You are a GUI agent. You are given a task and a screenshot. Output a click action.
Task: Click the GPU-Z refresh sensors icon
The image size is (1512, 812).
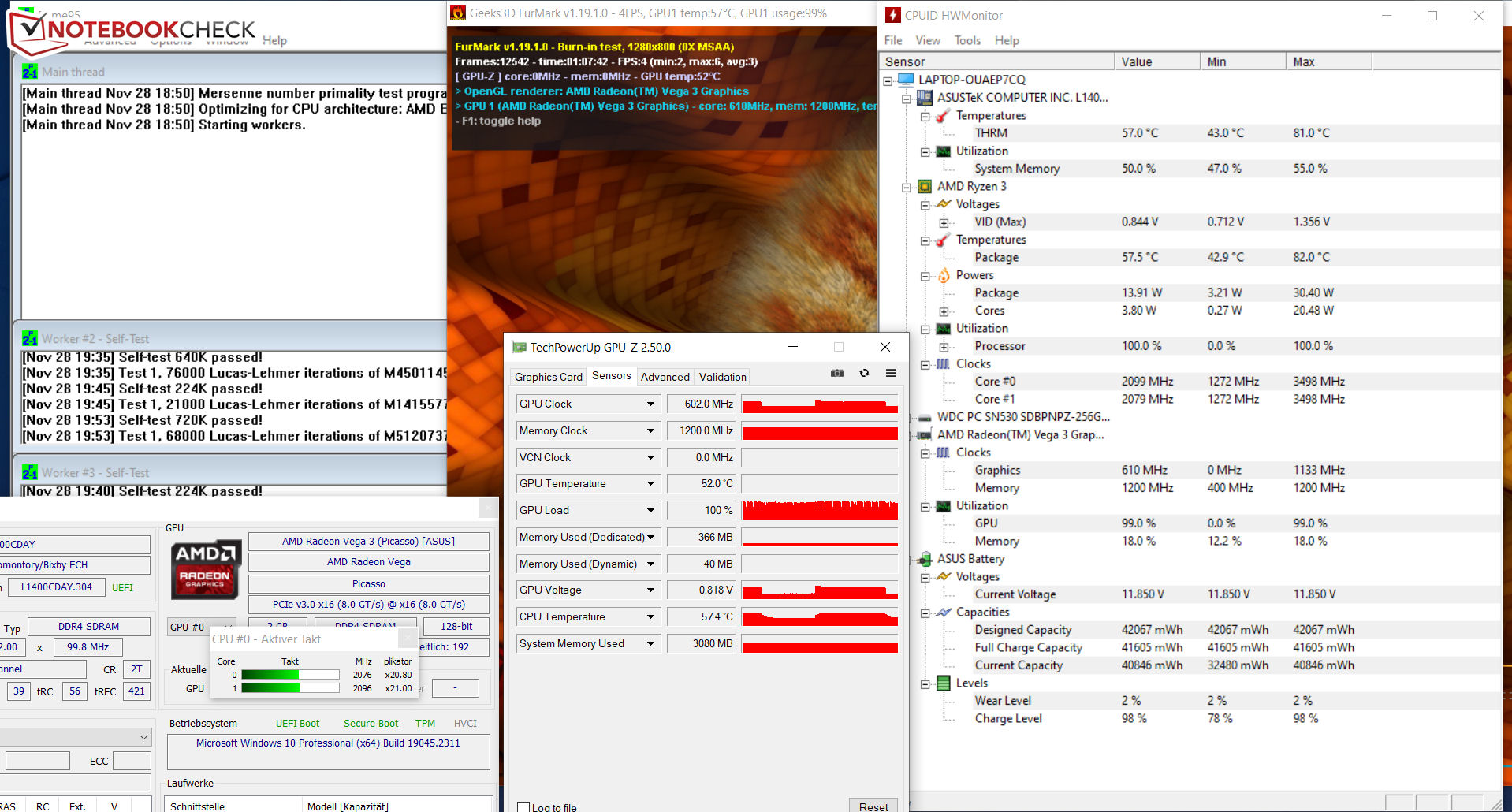[864, 374]
